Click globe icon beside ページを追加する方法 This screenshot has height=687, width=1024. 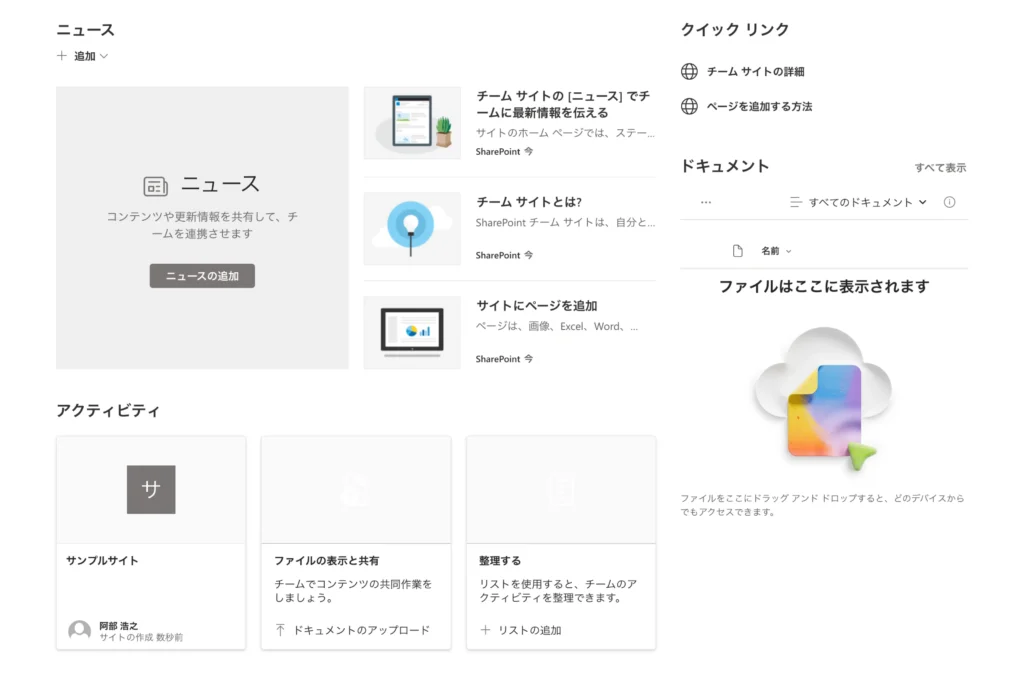point(689,106)
